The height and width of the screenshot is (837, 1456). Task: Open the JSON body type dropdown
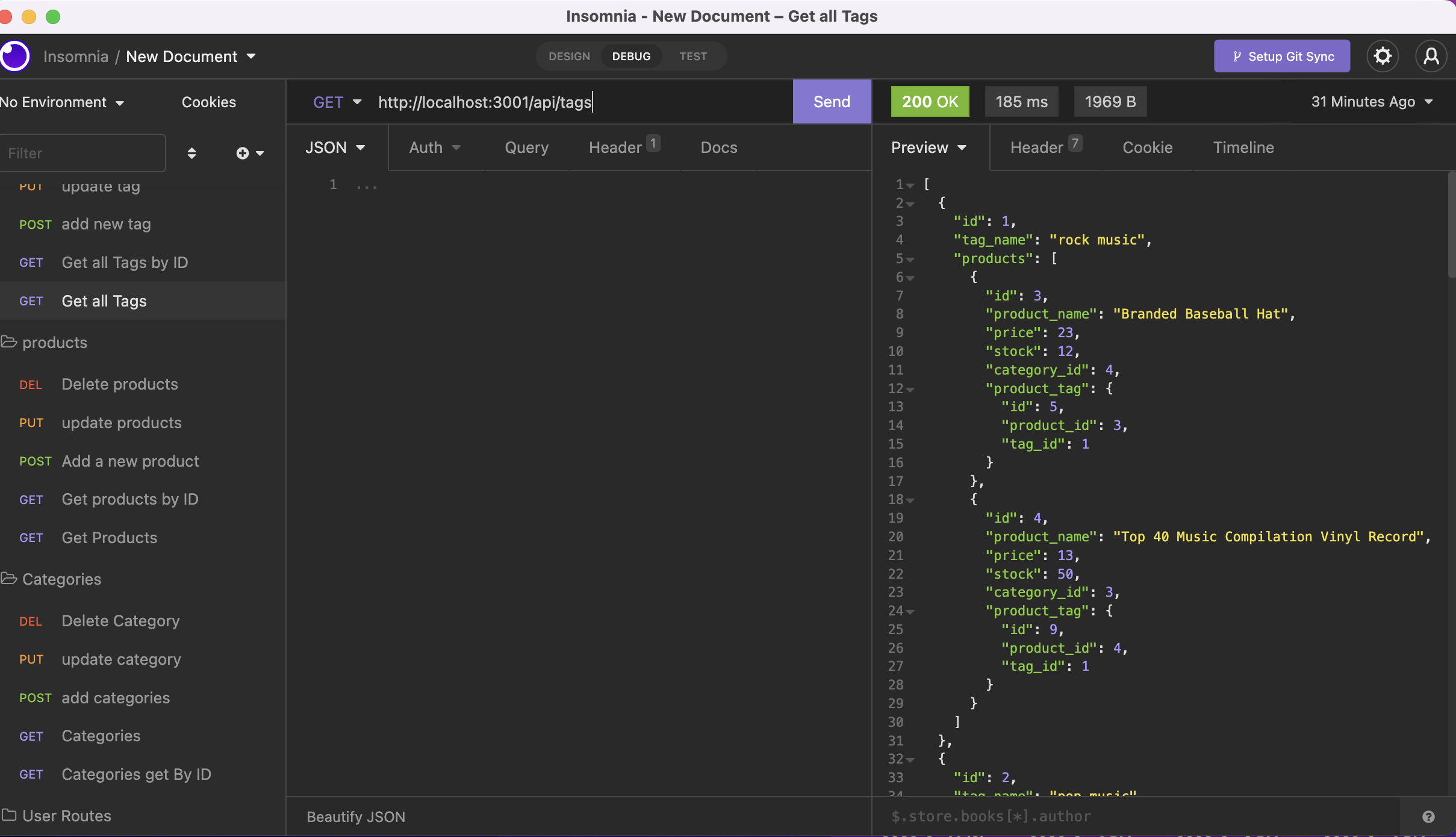pos(335,148)
